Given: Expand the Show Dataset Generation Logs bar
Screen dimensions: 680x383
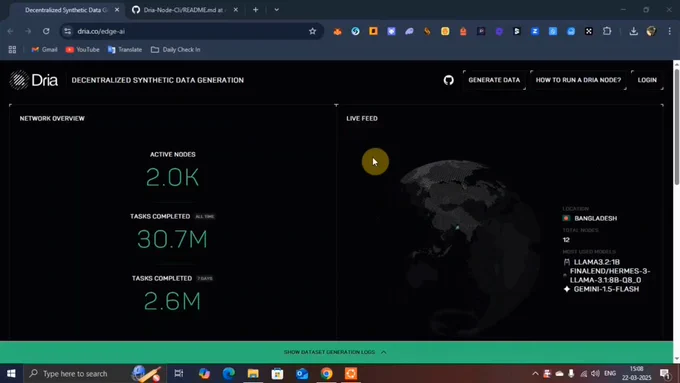Looking at the screenshot, I should tap(336, 352).
